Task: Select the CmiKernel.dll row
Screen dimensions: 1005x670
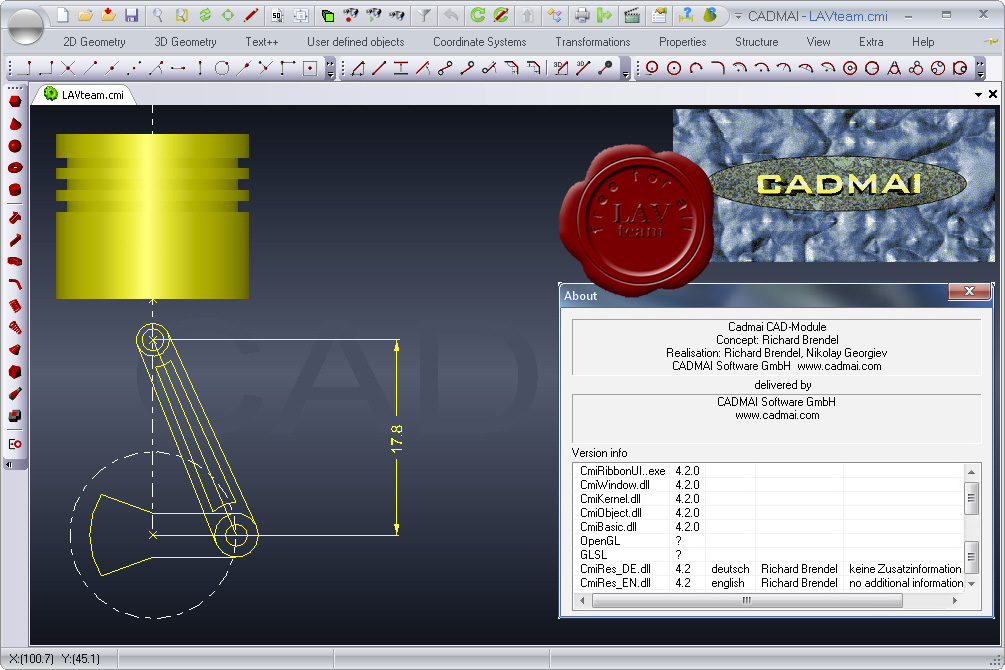Action: 768,499
